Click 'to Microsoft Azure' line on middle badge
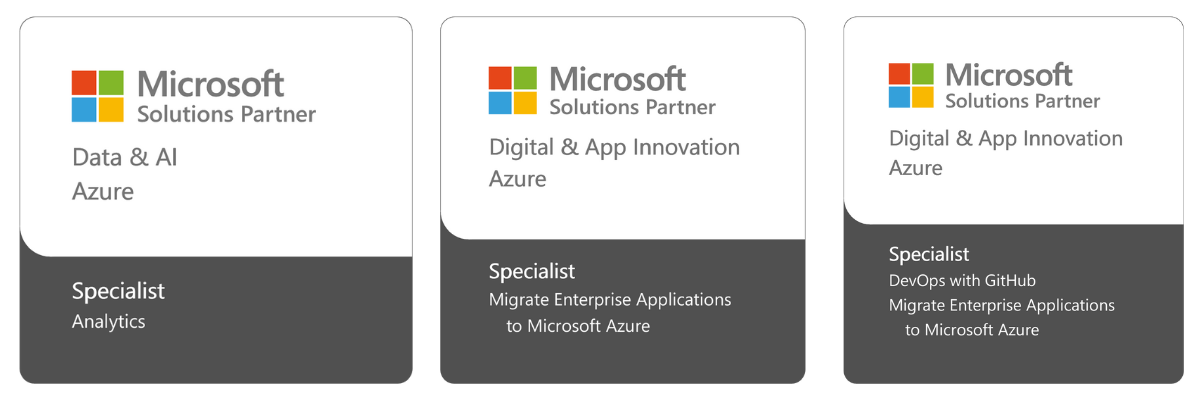Screen dimensions: 1199x396 pyautogui.click(x=578, y=326)
